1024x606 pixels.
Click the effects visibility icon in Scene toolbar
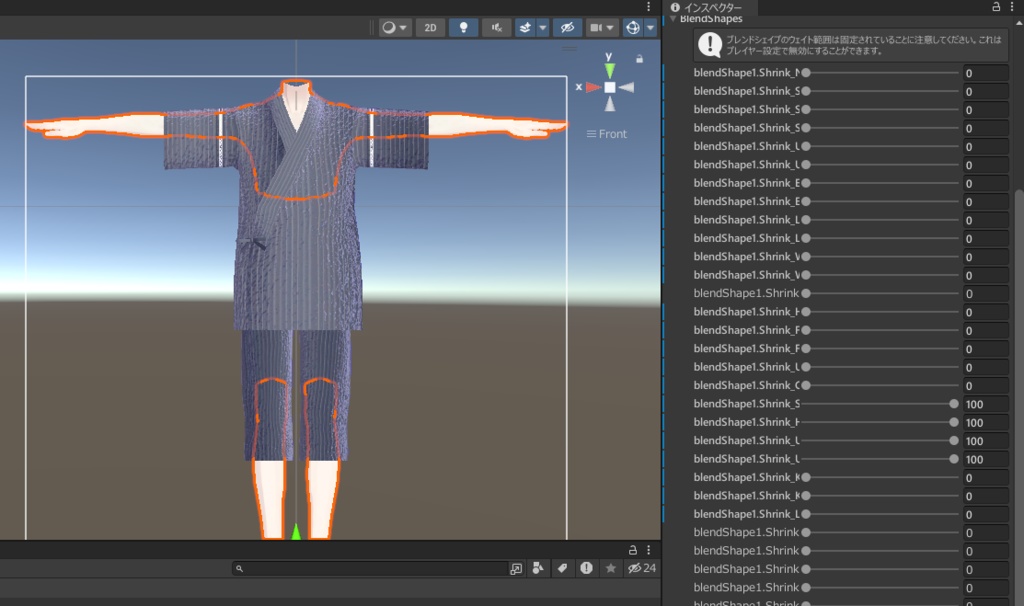(524, 27)
